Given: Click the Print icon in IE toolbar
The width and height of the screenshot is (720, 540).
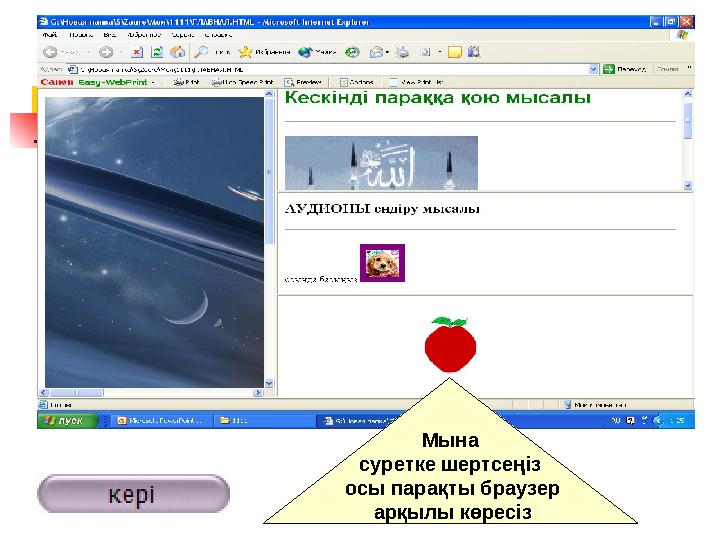Looking at the screenshot, I should [x=402, y=52].
